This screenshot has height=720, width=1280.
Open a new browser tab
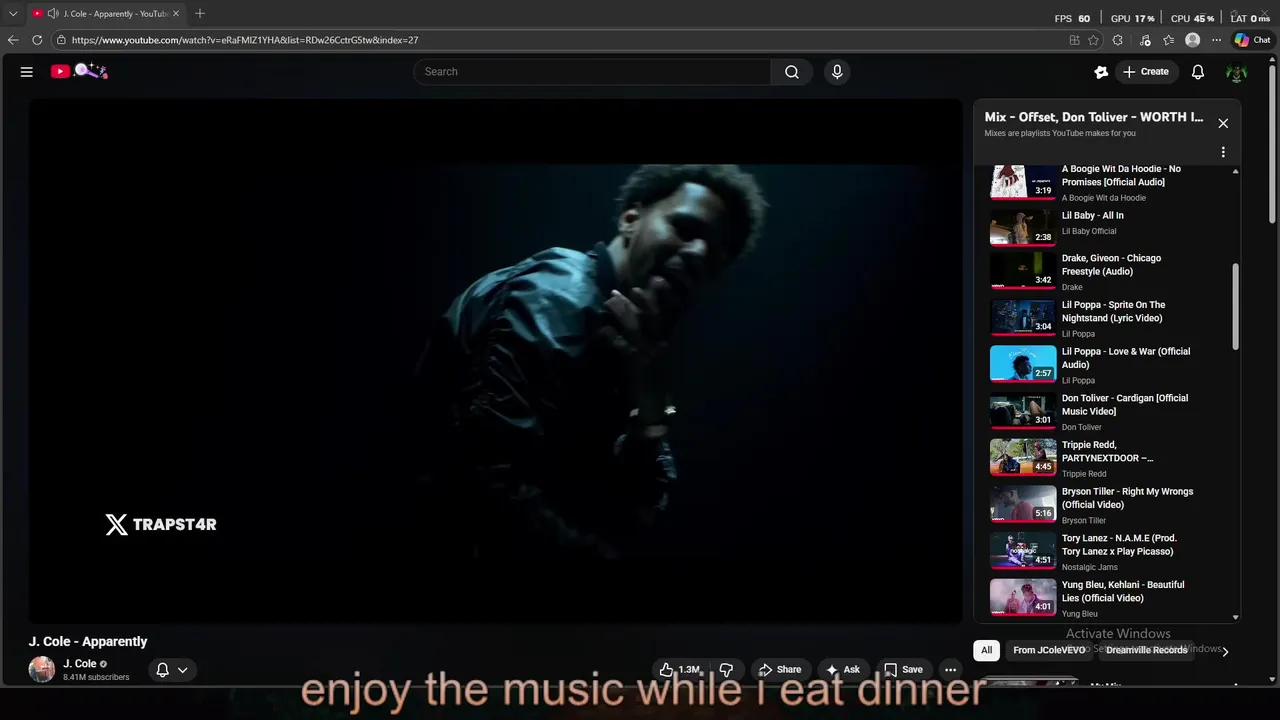[200, 13]
